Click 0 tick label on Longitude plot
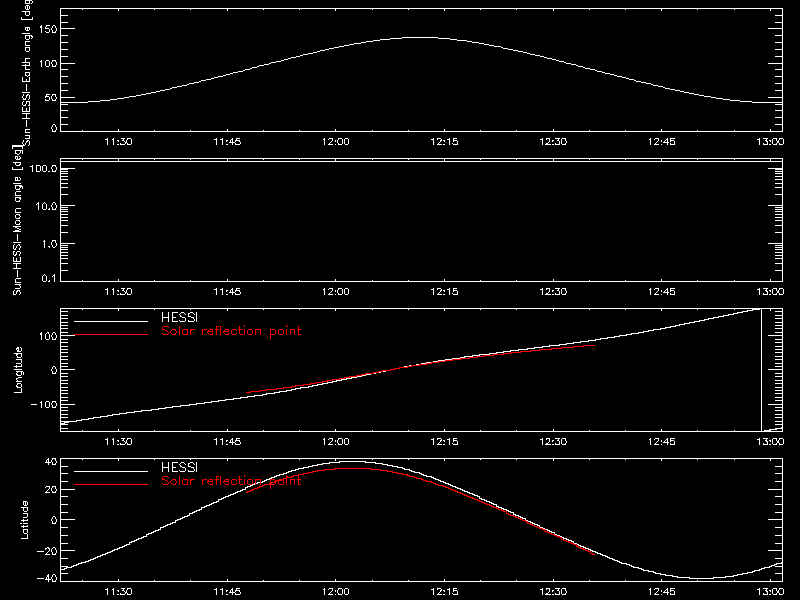 [55, 370]
